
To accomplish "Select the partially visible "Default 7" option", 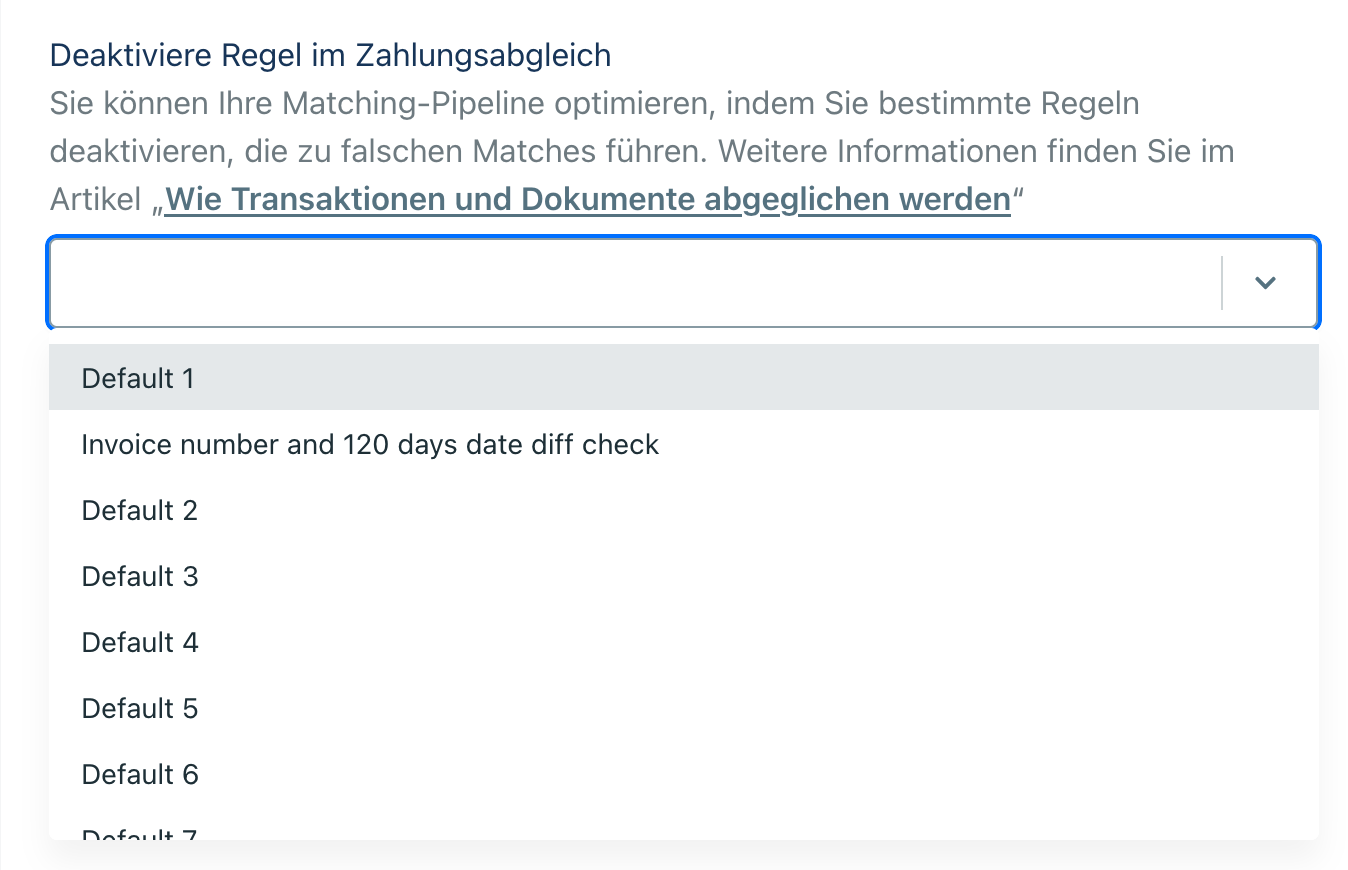I will click(140, 832).
